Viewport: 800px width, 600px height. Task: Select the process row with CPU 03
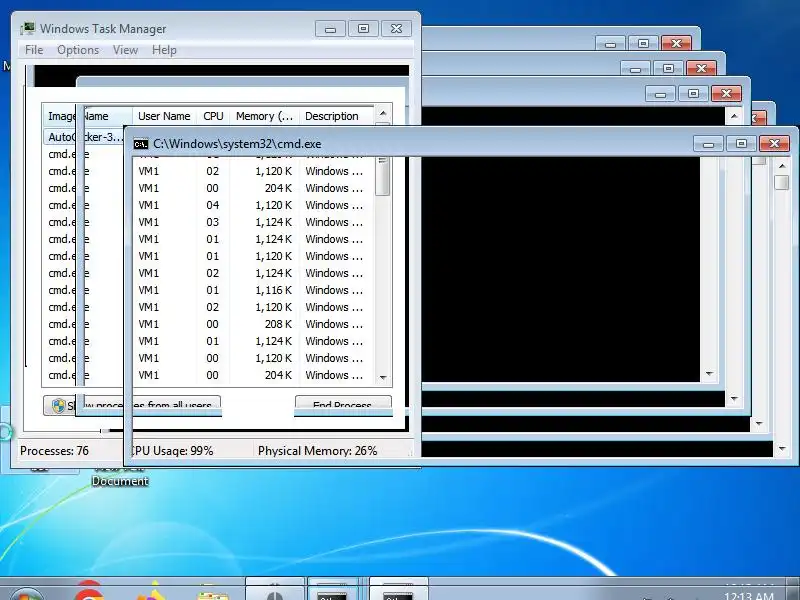tap(208, 222)
